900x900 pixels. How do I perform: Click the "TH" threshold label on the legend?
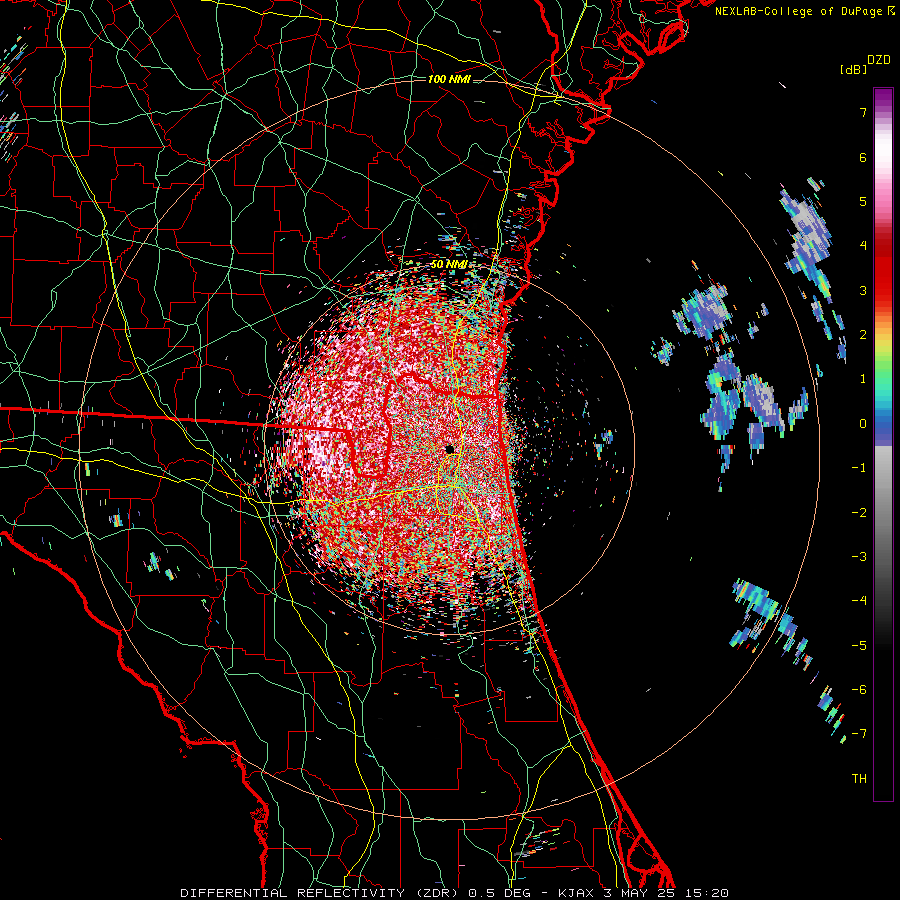859,779
